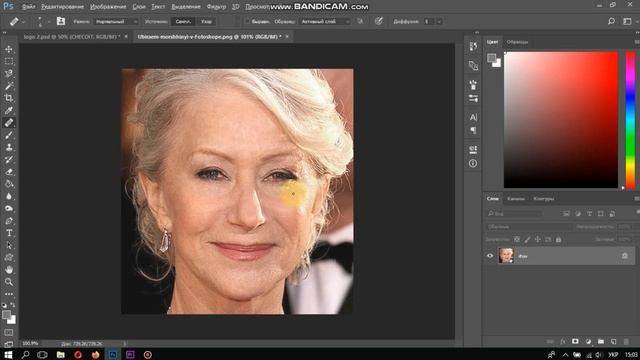Viewport: 640px width, 360px height.
Task: Select the Zoom tool
Action: point(9,282)
